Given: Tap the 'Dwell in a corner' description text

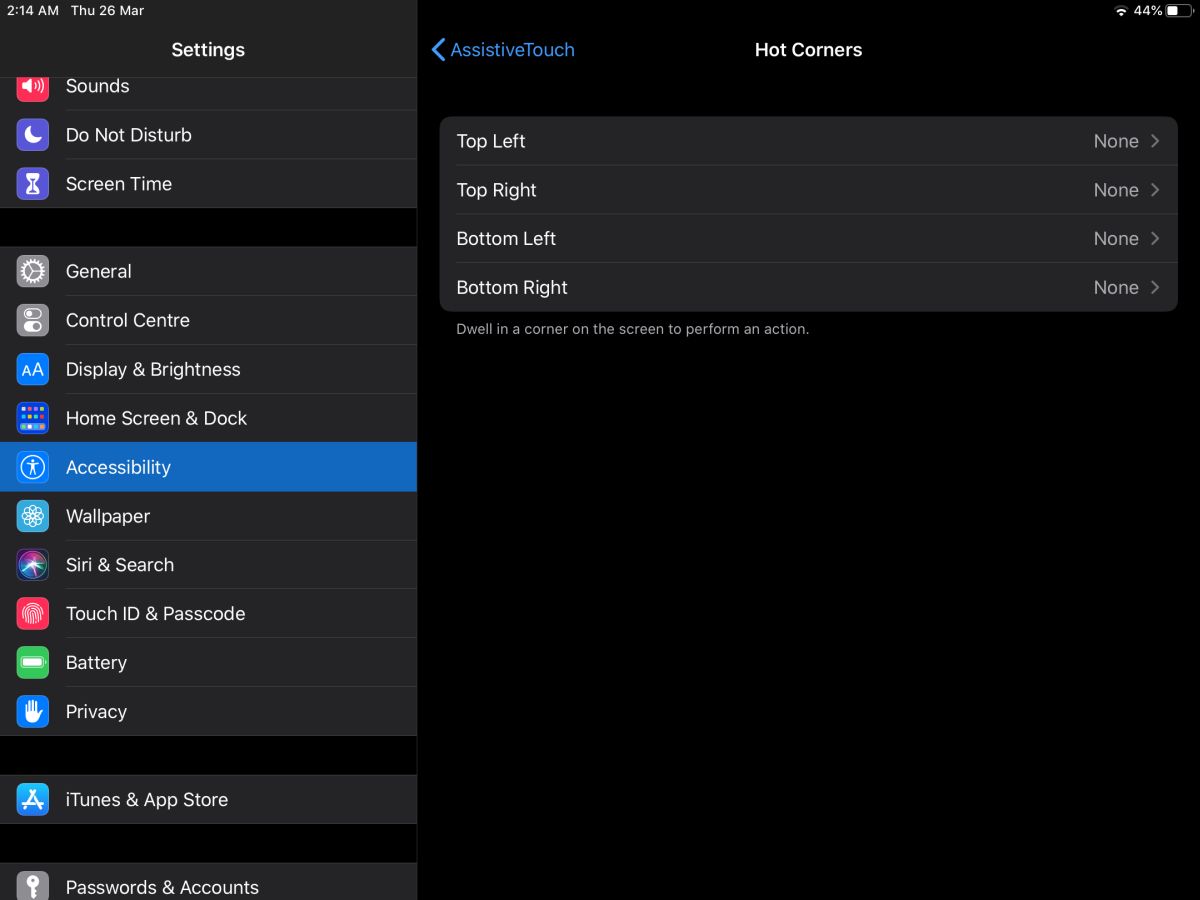Looking at the screenshot, I should (633, 329).
